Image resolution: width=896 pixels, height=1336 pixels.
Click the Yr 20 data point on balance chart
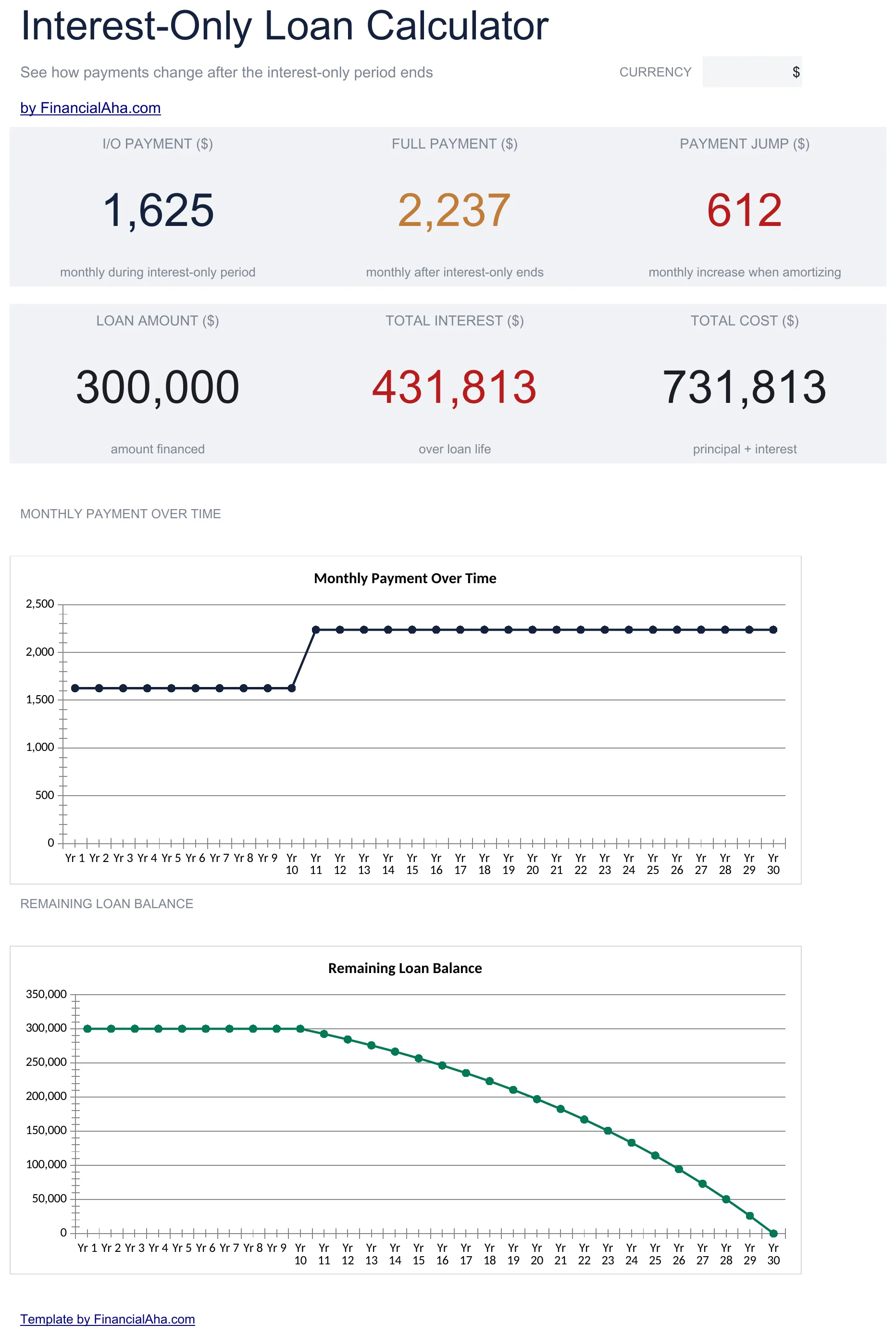point(536,1099)
